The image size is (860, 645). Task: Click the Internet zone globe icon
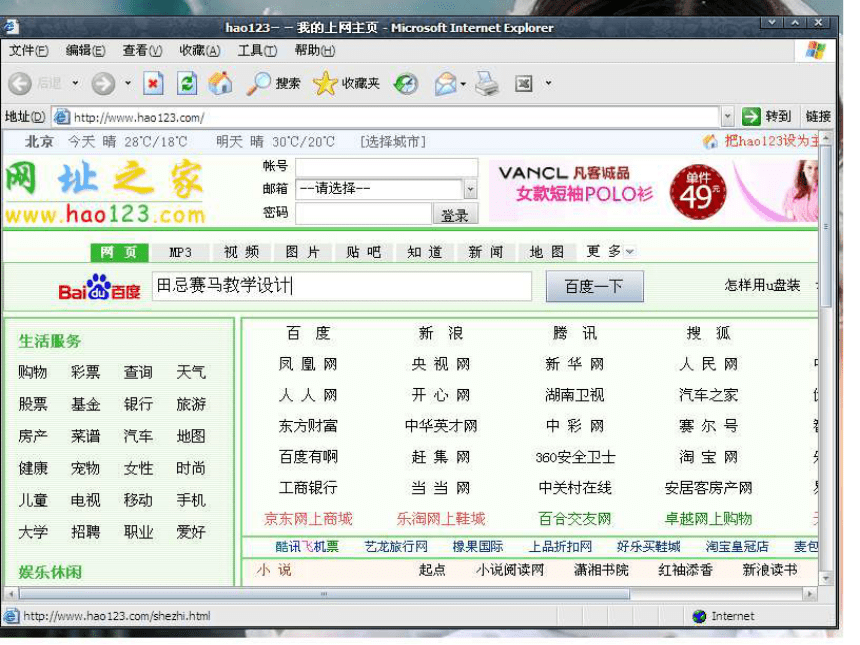coord(699,616)
